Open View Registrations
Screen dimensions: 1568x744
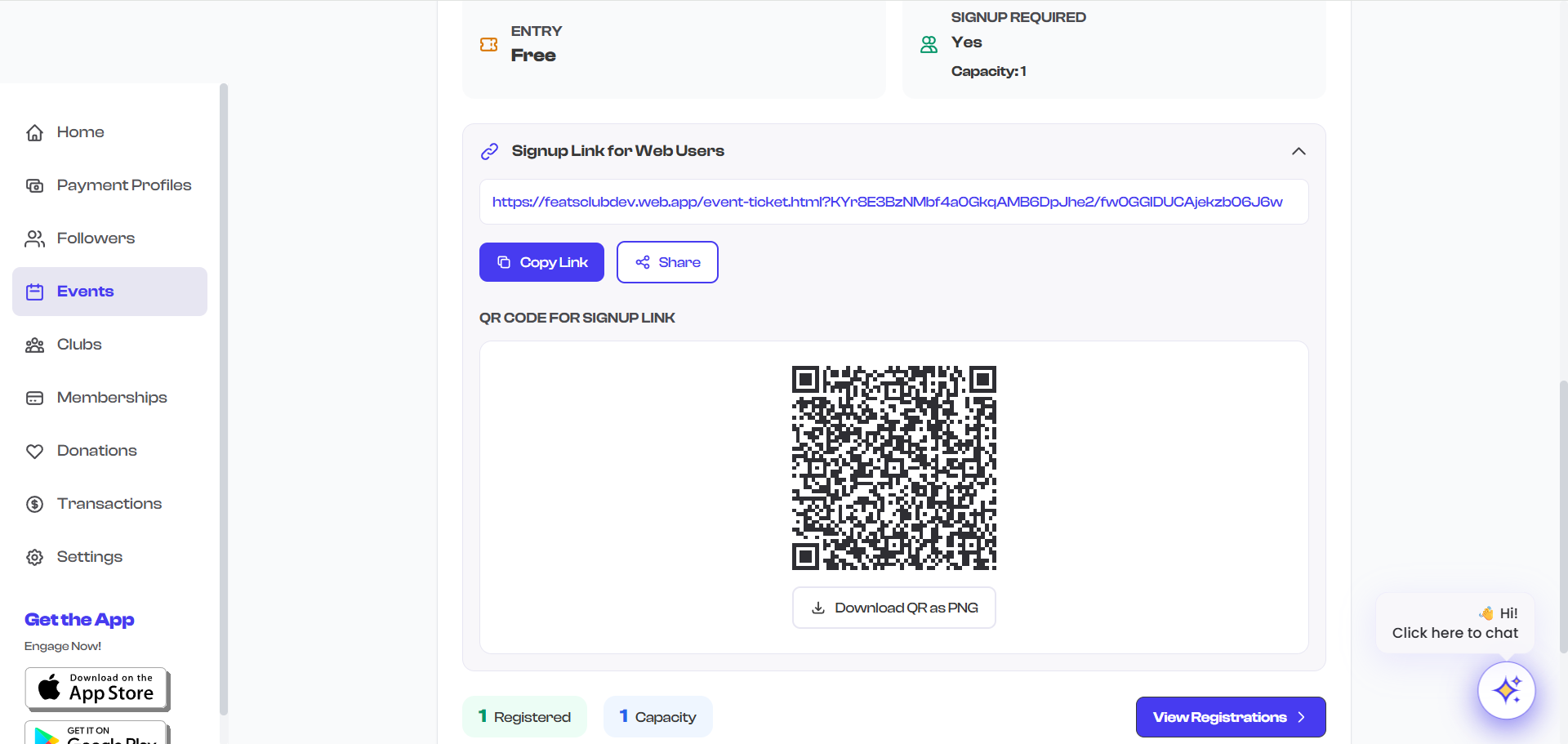[1231, 717]
